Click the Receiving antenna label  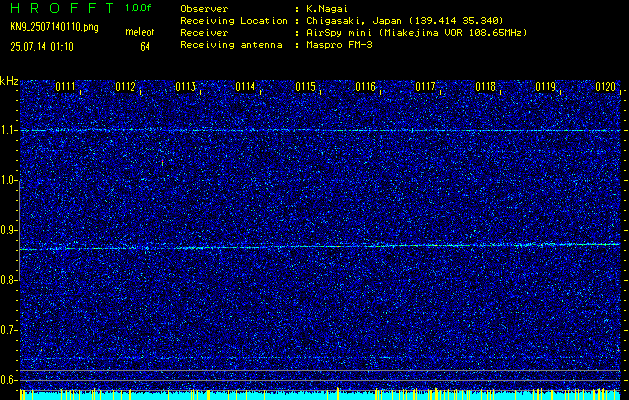[x=231, y=45]
